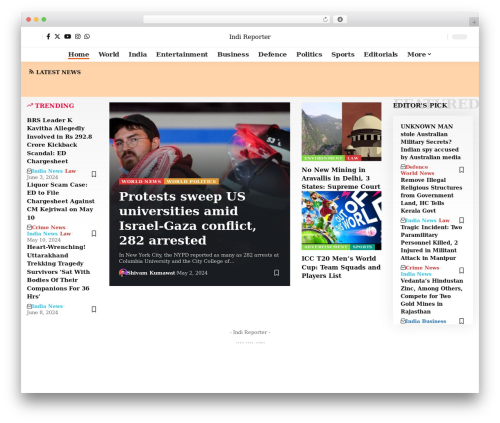The height and width of the screenshot is (423, 500).
Task: Click the ADVERTISEMENT tag on T20 image
Action: pos(326,247)
